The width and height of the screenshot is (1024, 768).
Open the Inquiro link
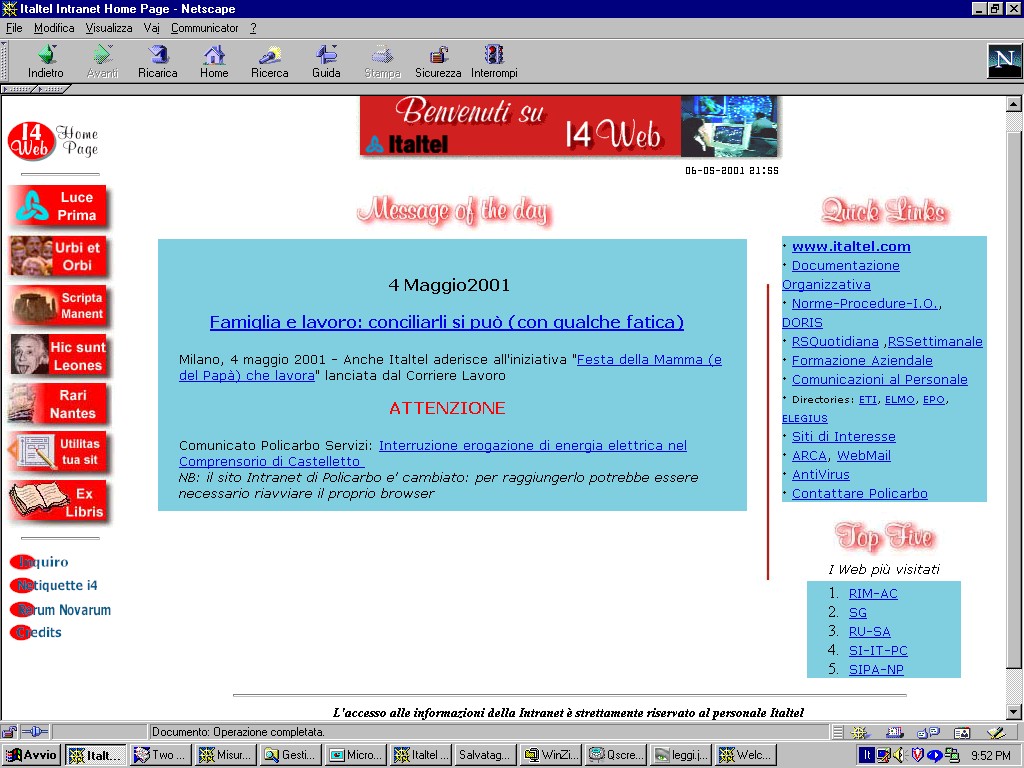click(40, 562)
